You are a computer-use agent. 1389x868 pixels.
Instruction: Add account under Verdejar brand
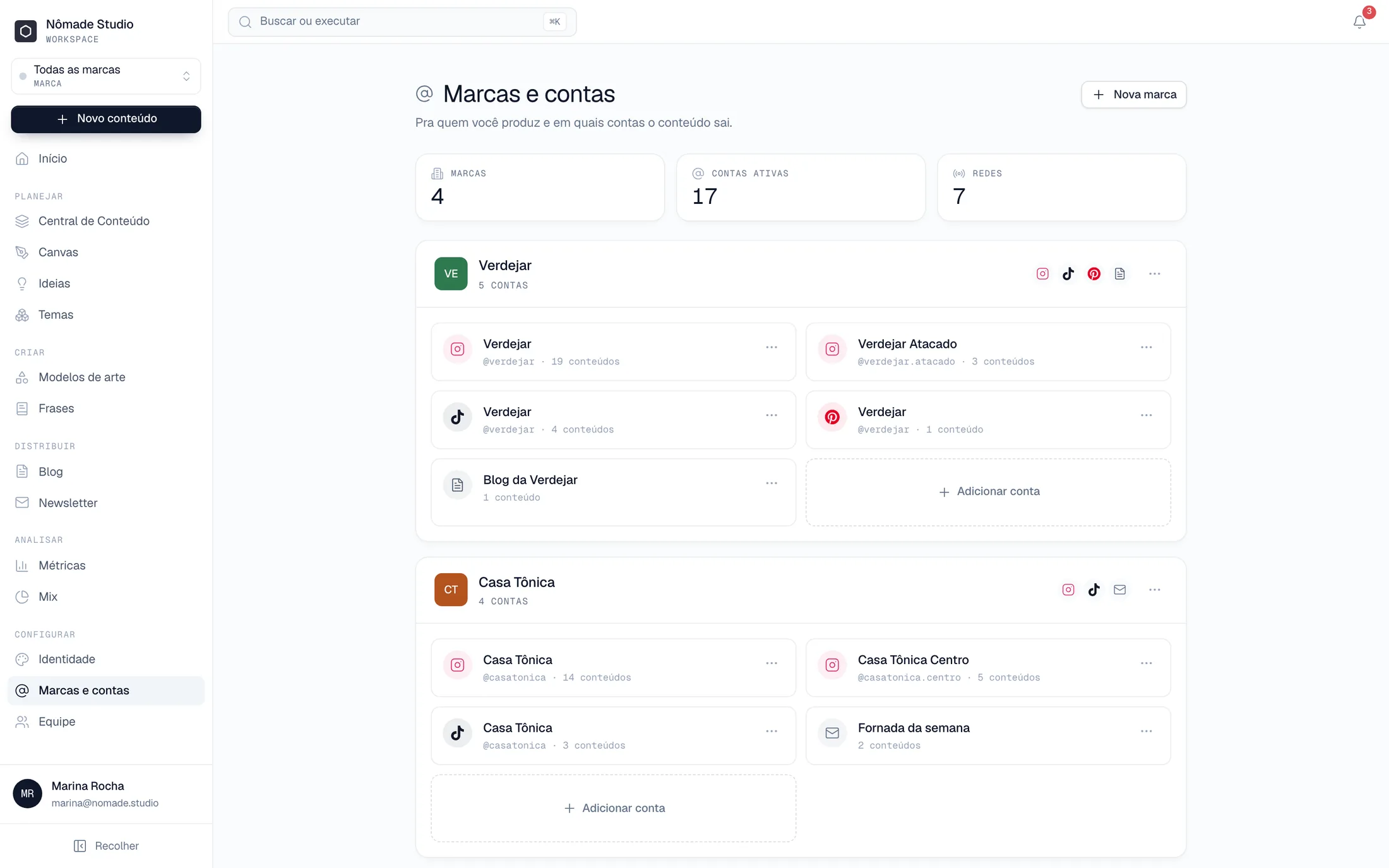pos(989,492)
